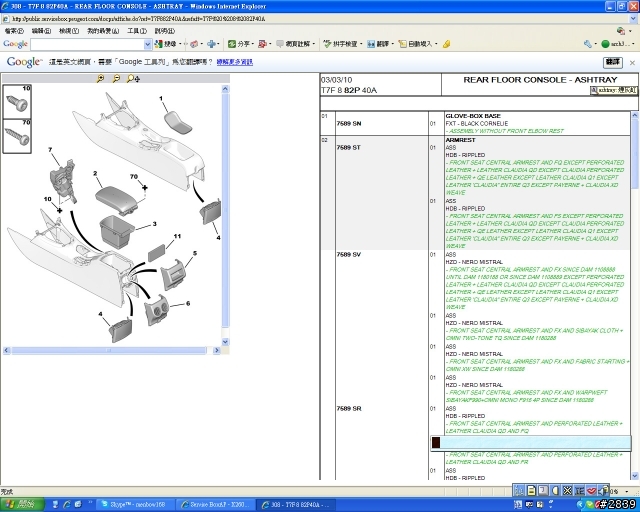This screenshot has height=512, width=640.
Task: Click part reference 7589 SR
Action: click(x=349, y=408)
